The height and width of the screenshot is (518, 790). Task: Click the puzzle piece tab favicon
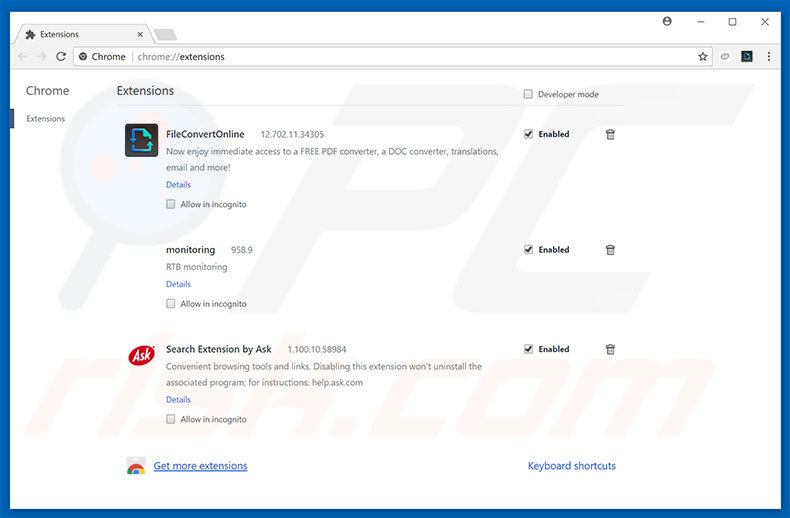(x=30, y=34)
